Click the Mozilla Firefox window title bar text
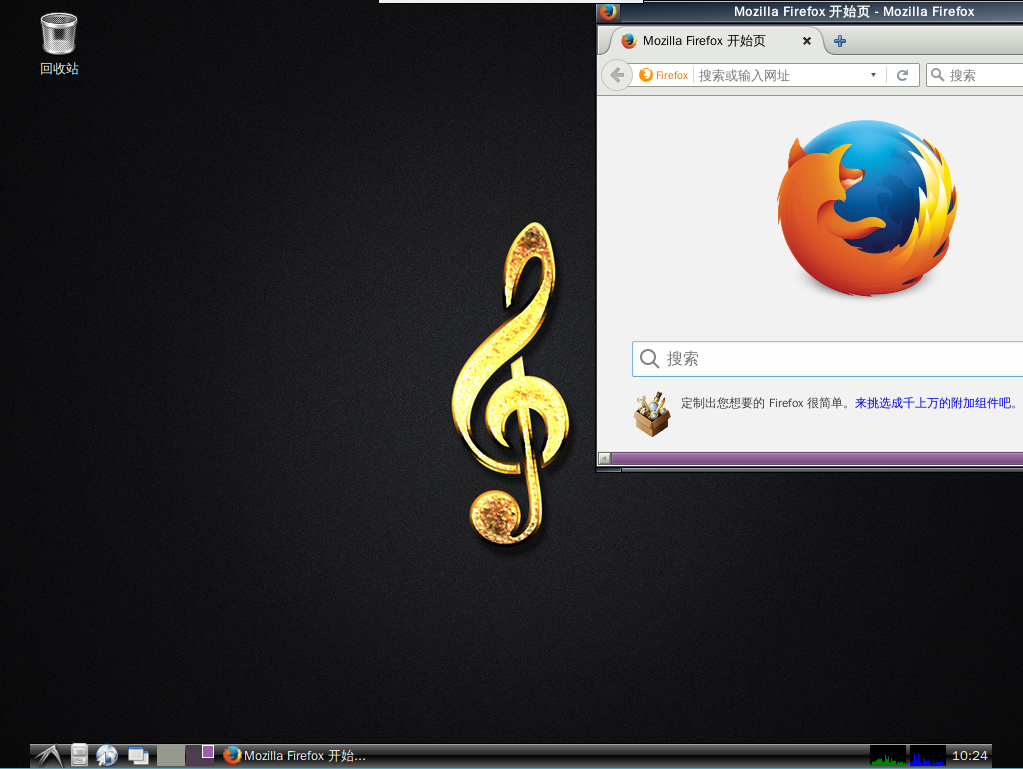Screen dimensions: 1023x769 pyautogui.click(x=854, y=11)
